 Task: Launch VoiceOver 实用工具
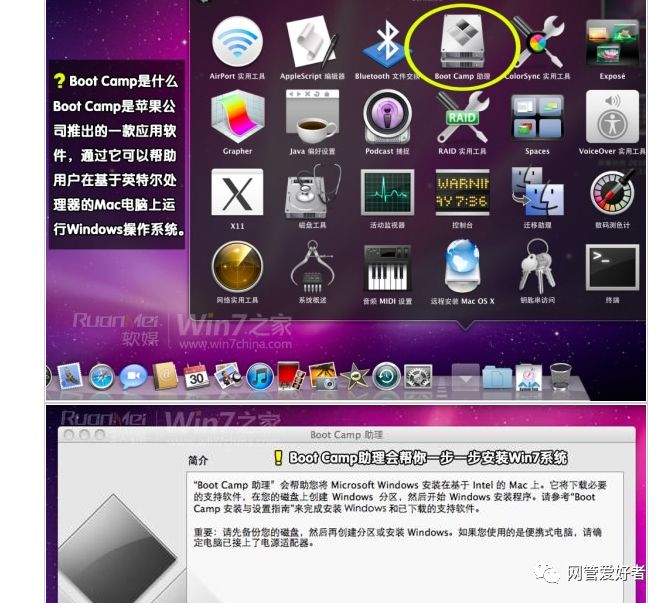point(612,117)
